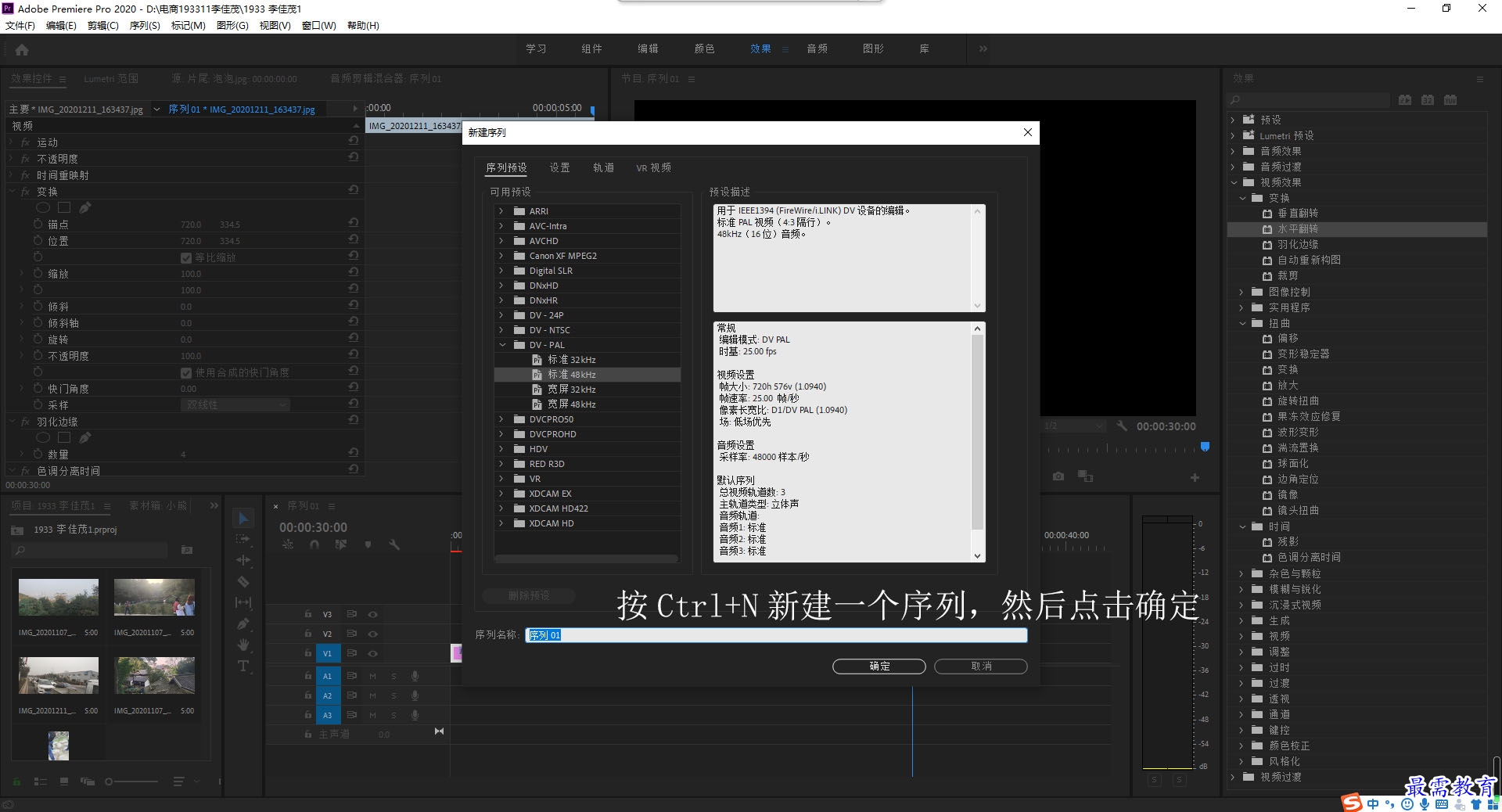1502x812 pixels.
Task: Click the microphone icon in system tray
Action: [x=1425, y=803]
